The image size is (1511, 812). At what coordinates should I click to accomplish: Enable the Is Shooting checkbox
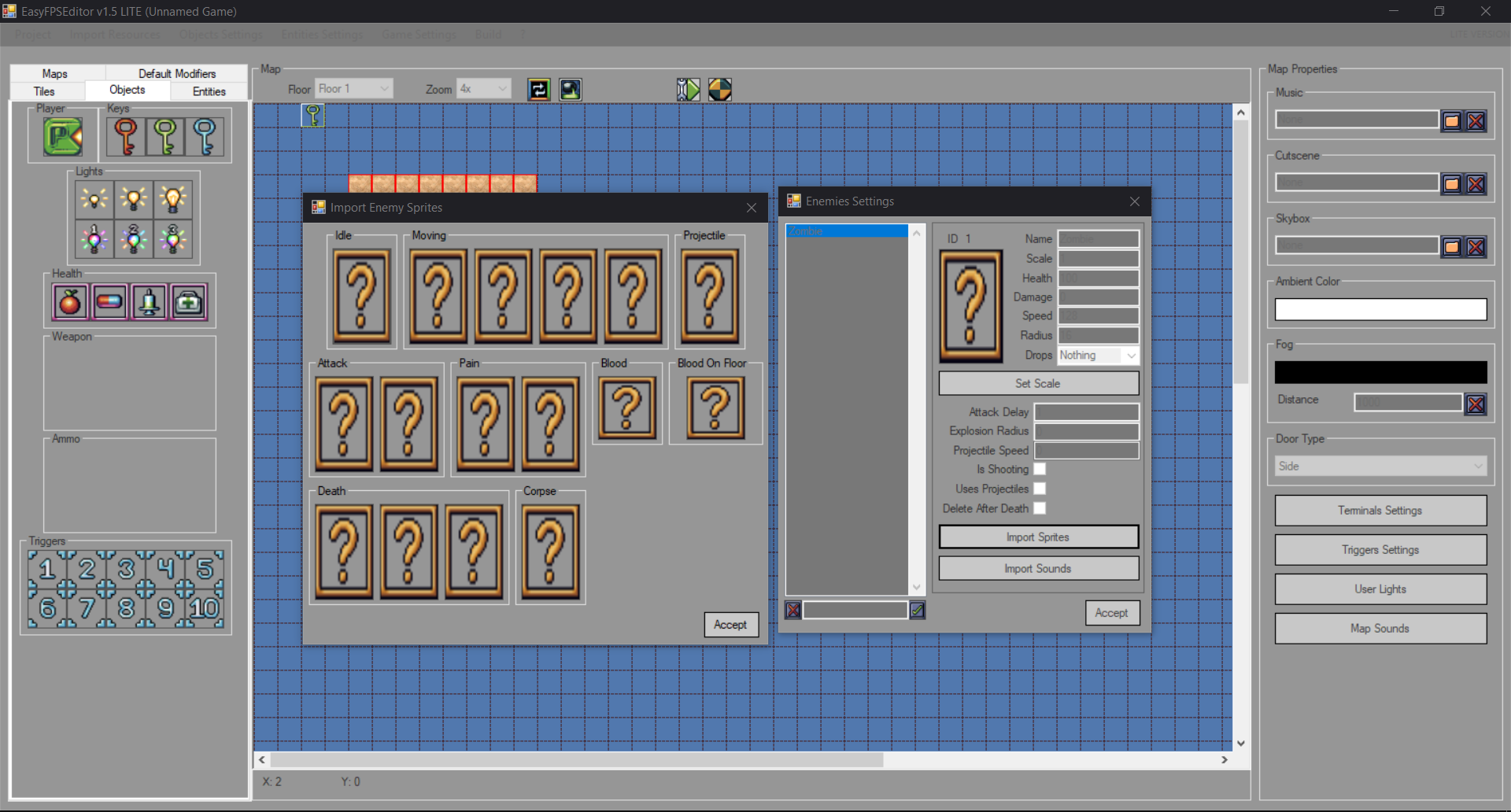(x=1040, y=469)
